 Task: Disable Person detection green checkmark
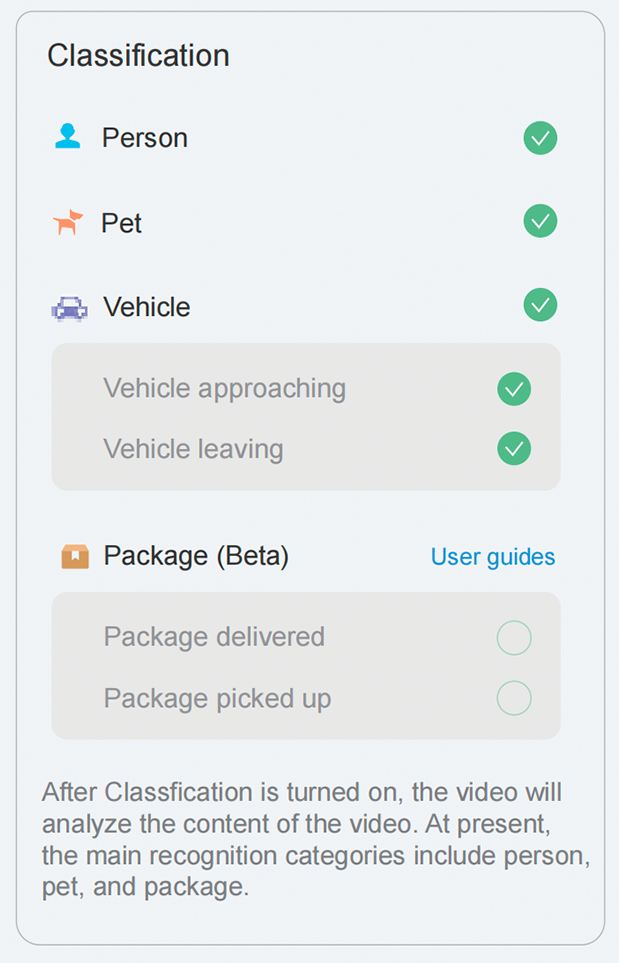pos(540,138)
